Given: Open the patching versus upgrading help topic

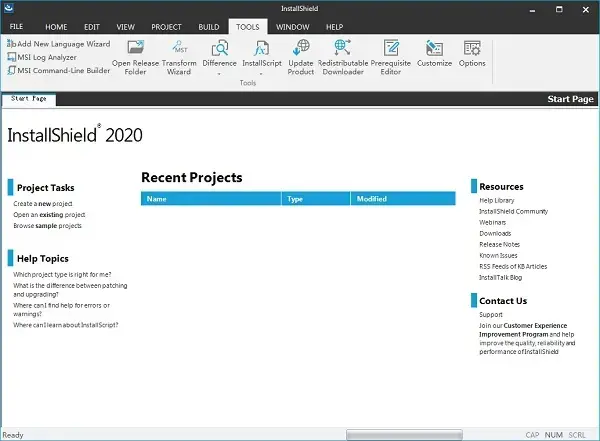Looking at the screenshot, I should tap(70, 290).
